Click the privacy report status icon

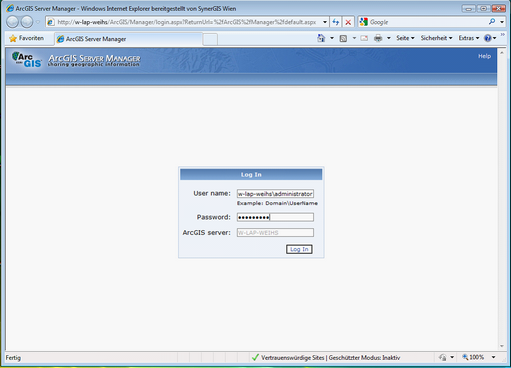point(443,358)
